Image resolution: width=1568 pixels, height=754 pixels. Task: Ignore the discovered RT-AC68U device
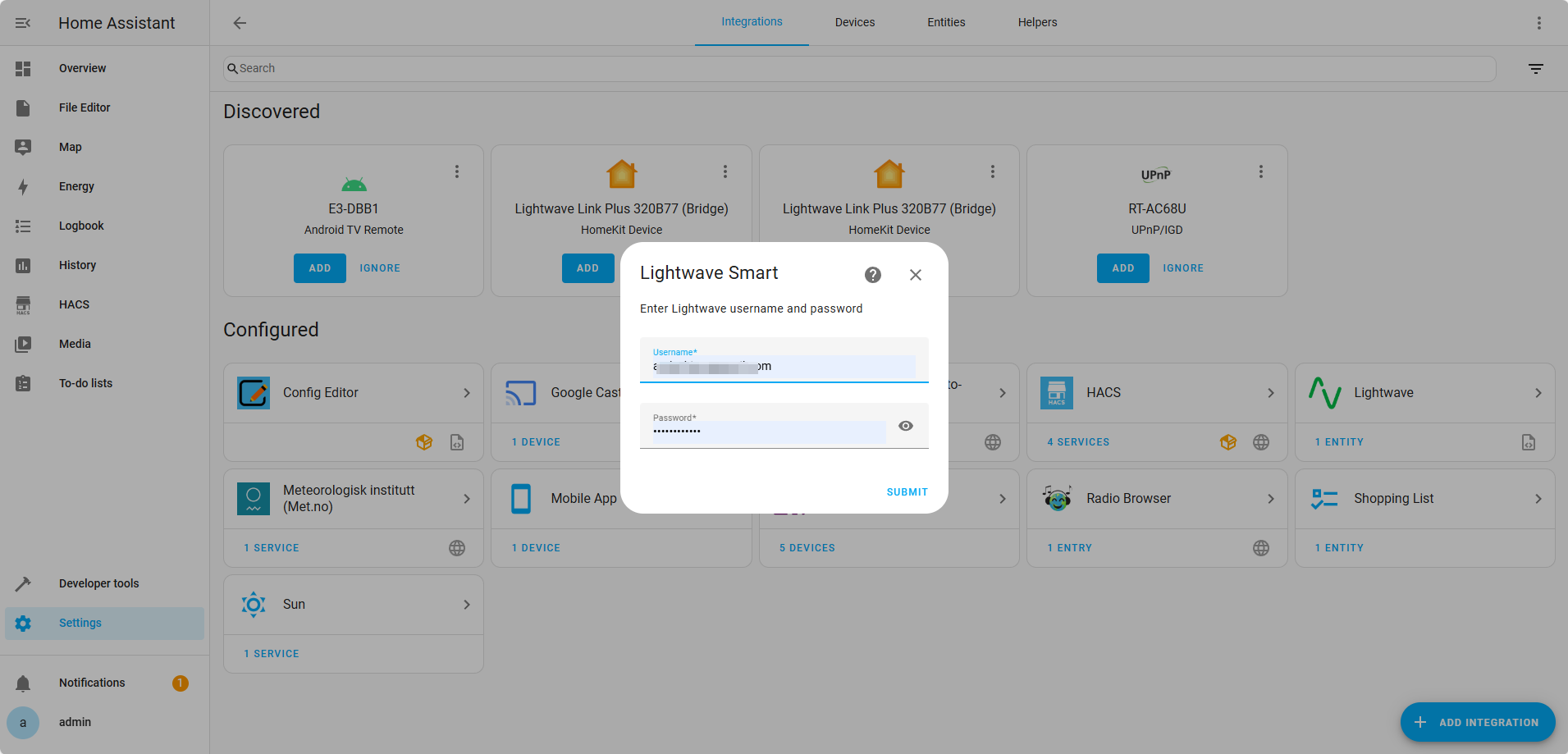pos(1182,268)
